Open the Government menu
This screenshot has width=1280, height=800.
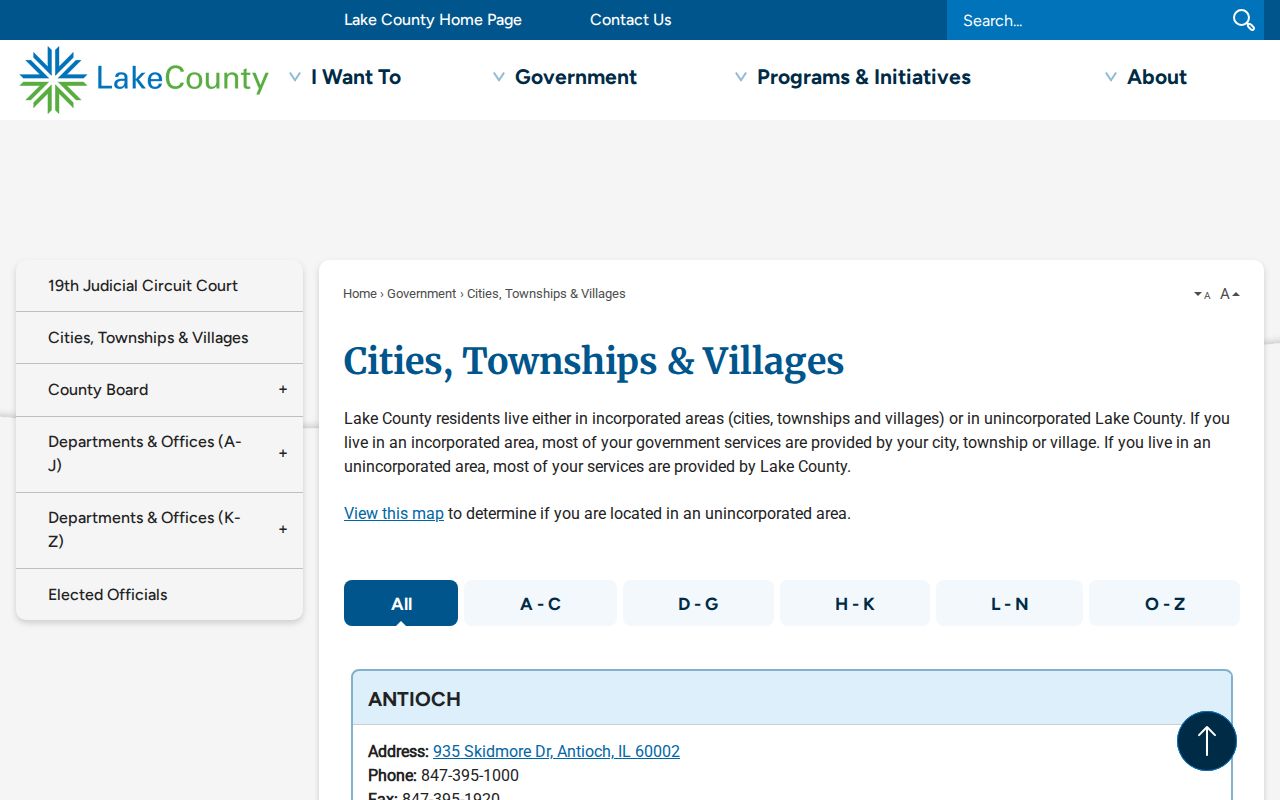pyautogui.click(x=576, y=77)
